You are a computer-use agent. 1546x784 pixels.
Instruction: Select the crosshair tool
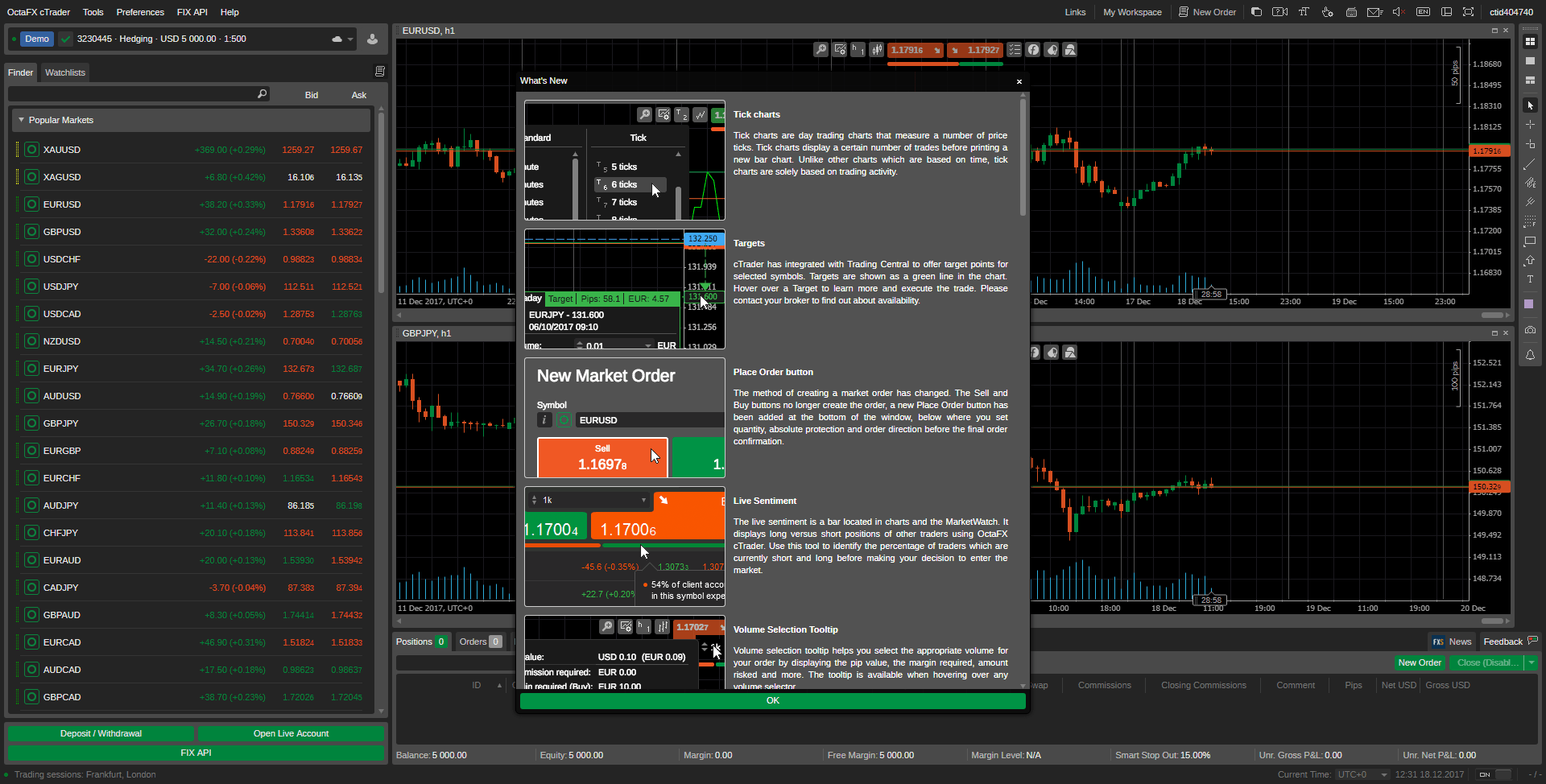(1530, 125)
